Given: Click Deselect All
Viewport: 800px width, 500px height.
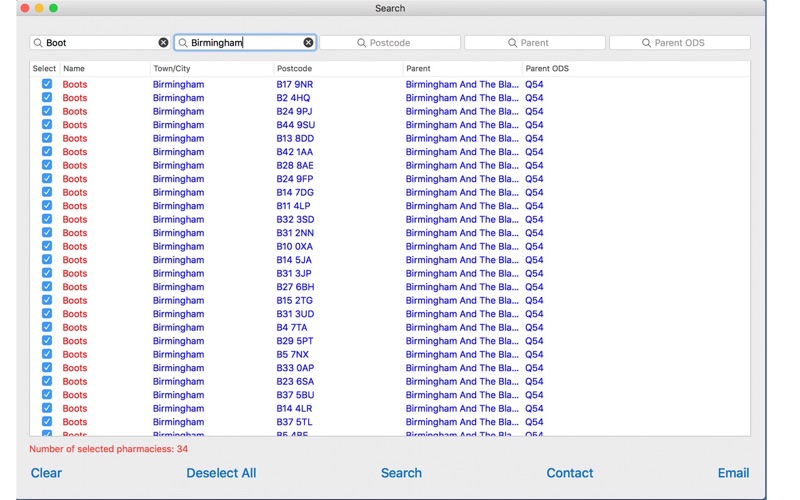Looking at the screenshot, I should (x=221, y=473).
